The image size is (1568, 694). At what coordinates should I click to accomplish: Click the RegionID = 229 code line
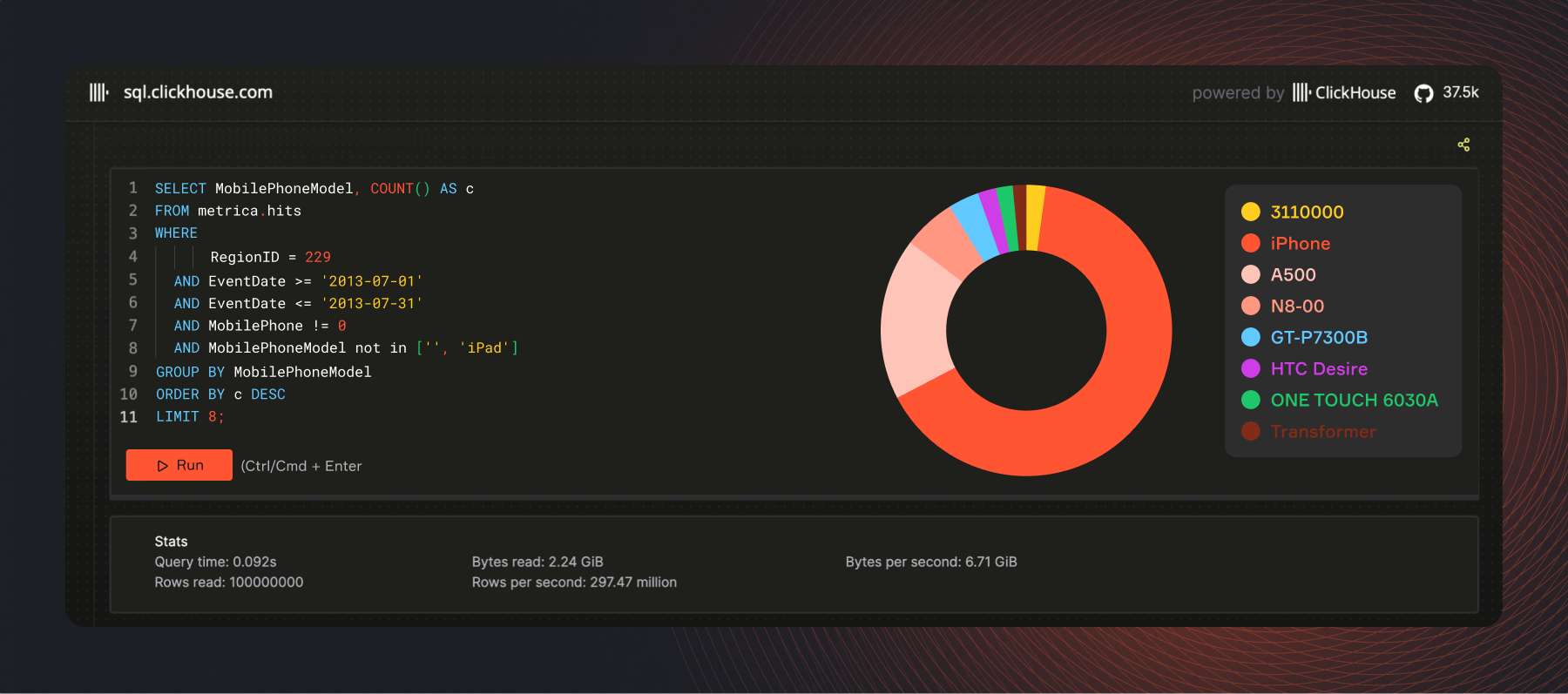coord(270,257)
